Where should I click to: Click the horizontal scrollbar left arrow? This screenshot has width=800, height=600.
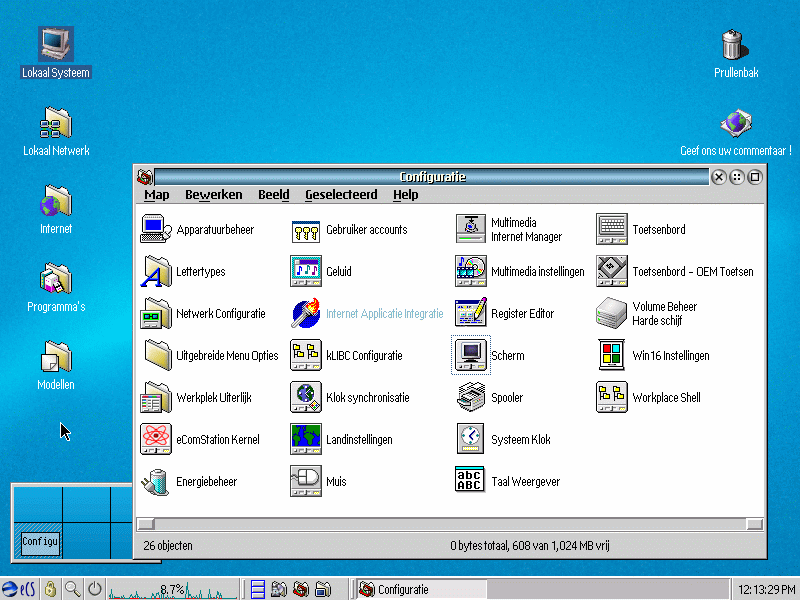click(x=146, y=524)
